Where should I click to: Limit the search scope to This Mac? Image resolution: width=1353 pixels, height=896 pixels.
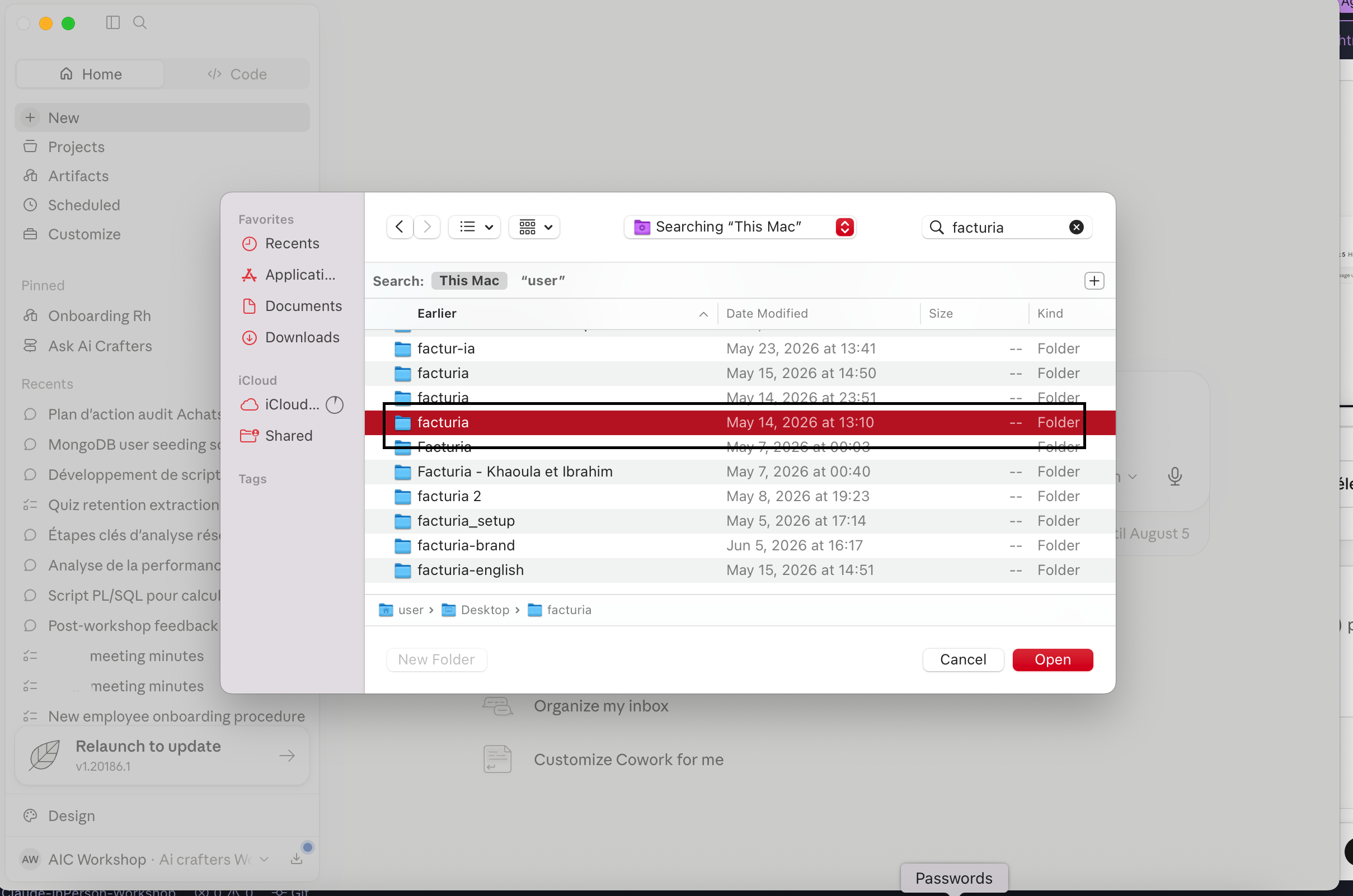pyautogui.click(x=469, y=281)
